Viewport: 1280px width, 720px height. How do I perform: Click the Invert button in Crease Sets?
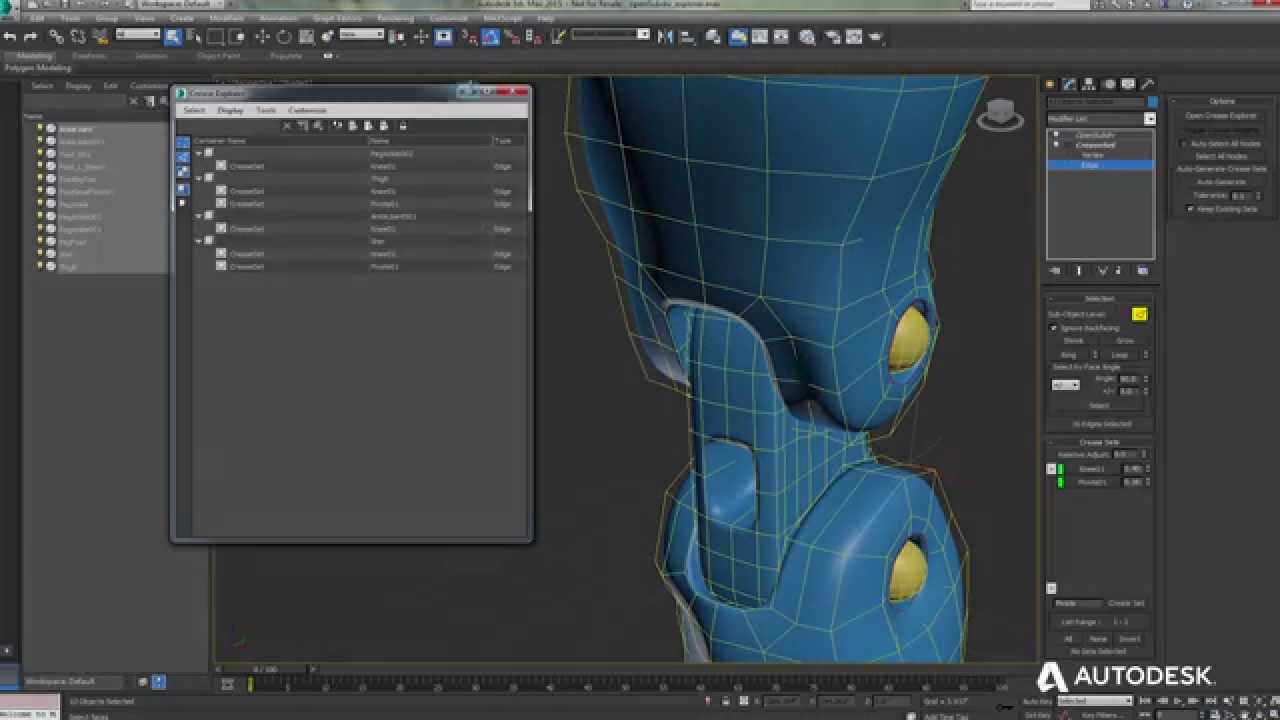pos(1130,638)
